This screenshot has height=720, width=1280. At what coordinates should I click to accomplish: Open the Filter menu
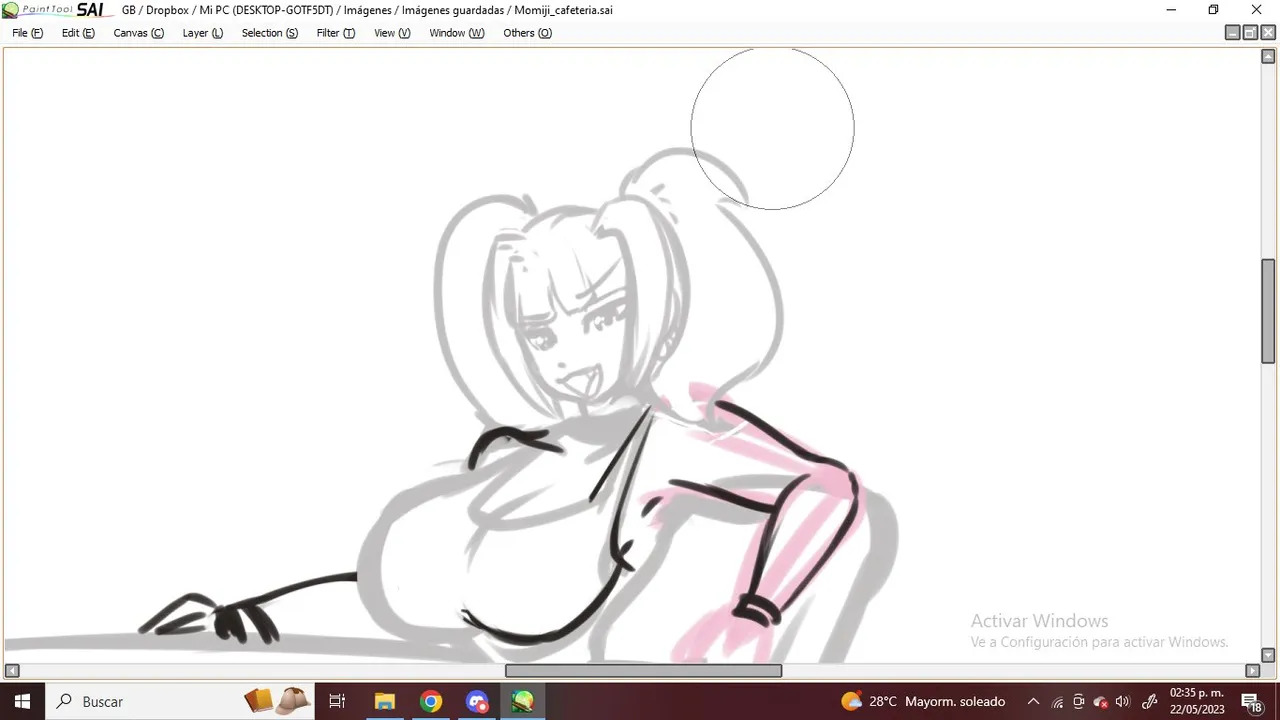pyautogui.click(x=335, y=33)
